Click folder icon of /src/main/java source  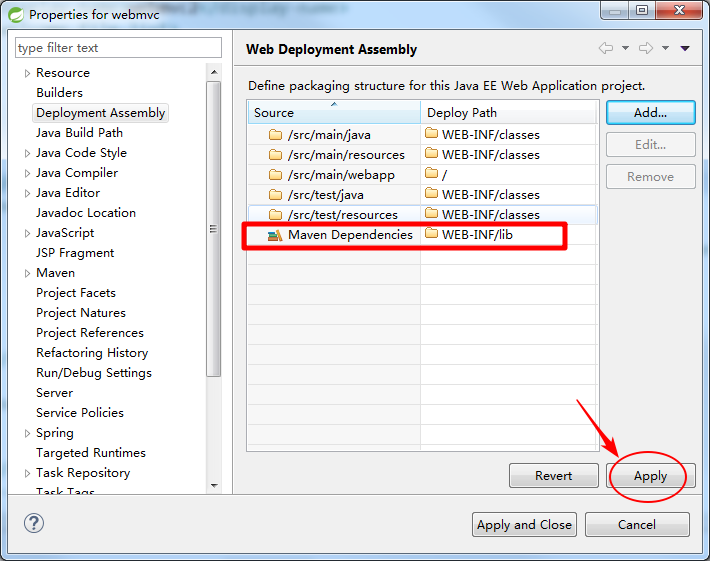point(275,135)
